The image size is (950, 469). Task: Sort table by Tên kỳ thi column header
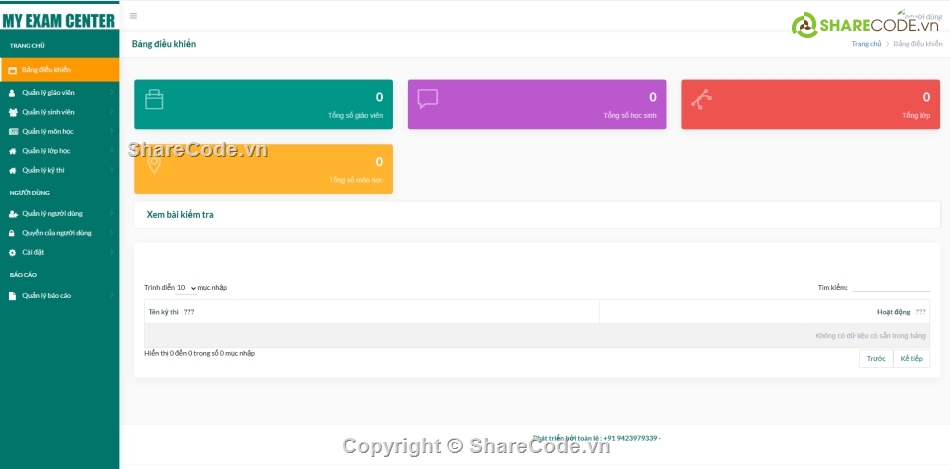[164, 312]
